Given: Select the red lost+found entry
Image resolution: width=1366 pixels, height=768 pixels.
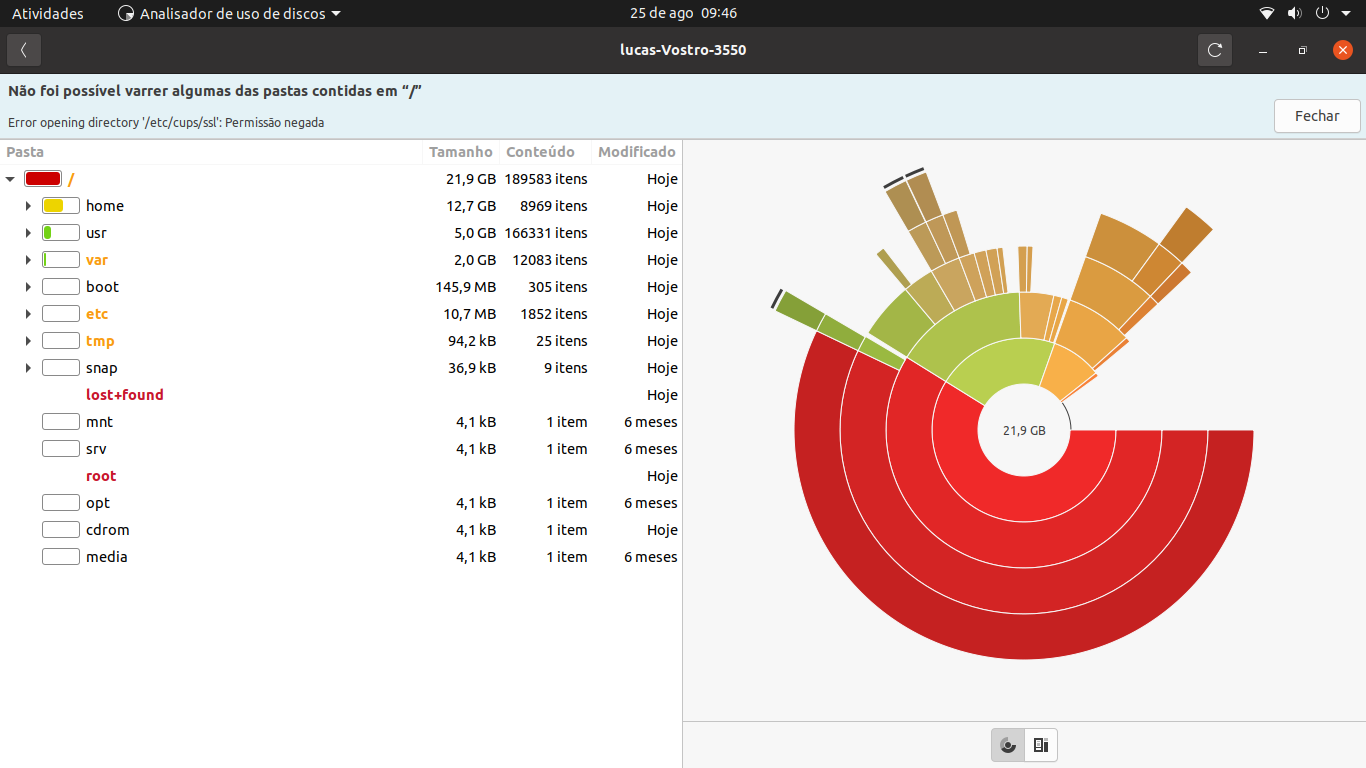Looking at the screenshot, I should pos(125,395).
